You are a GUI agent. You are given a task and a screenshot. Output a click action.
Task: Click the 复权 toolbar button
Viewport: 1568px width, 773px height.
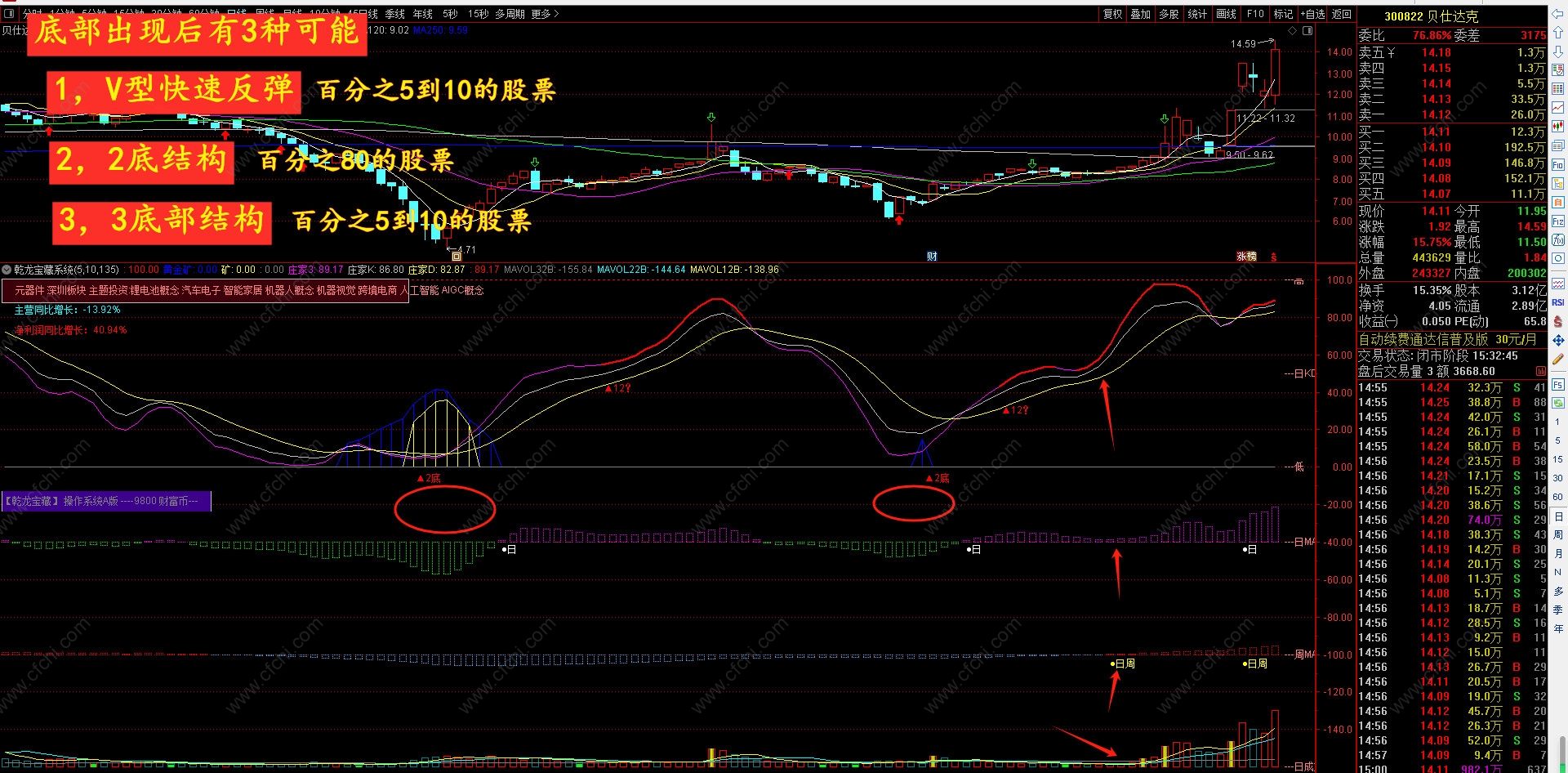pos(1112,14)
